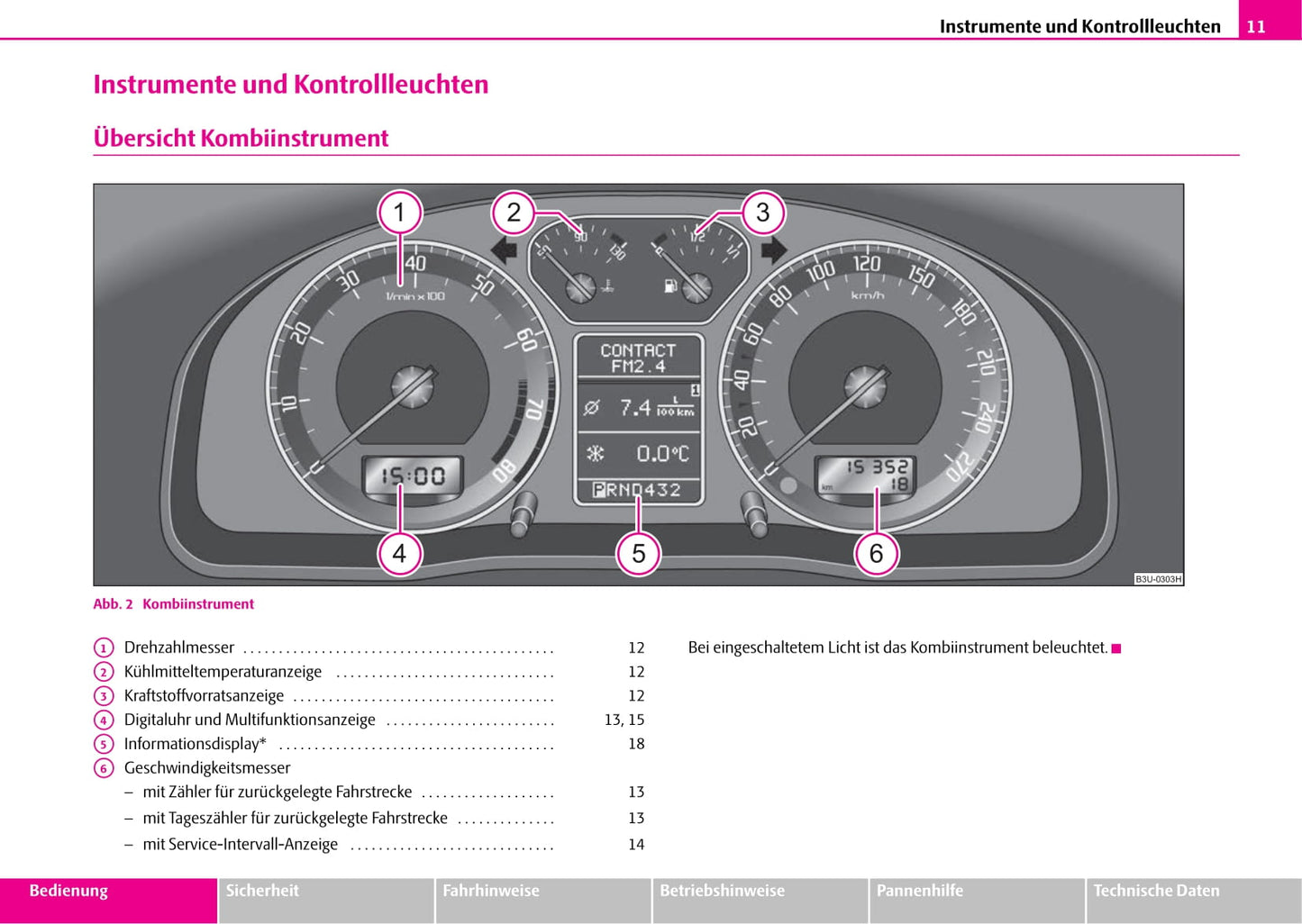
Task: Click callout number 3 above the fuel gauge
Action: 762,213
